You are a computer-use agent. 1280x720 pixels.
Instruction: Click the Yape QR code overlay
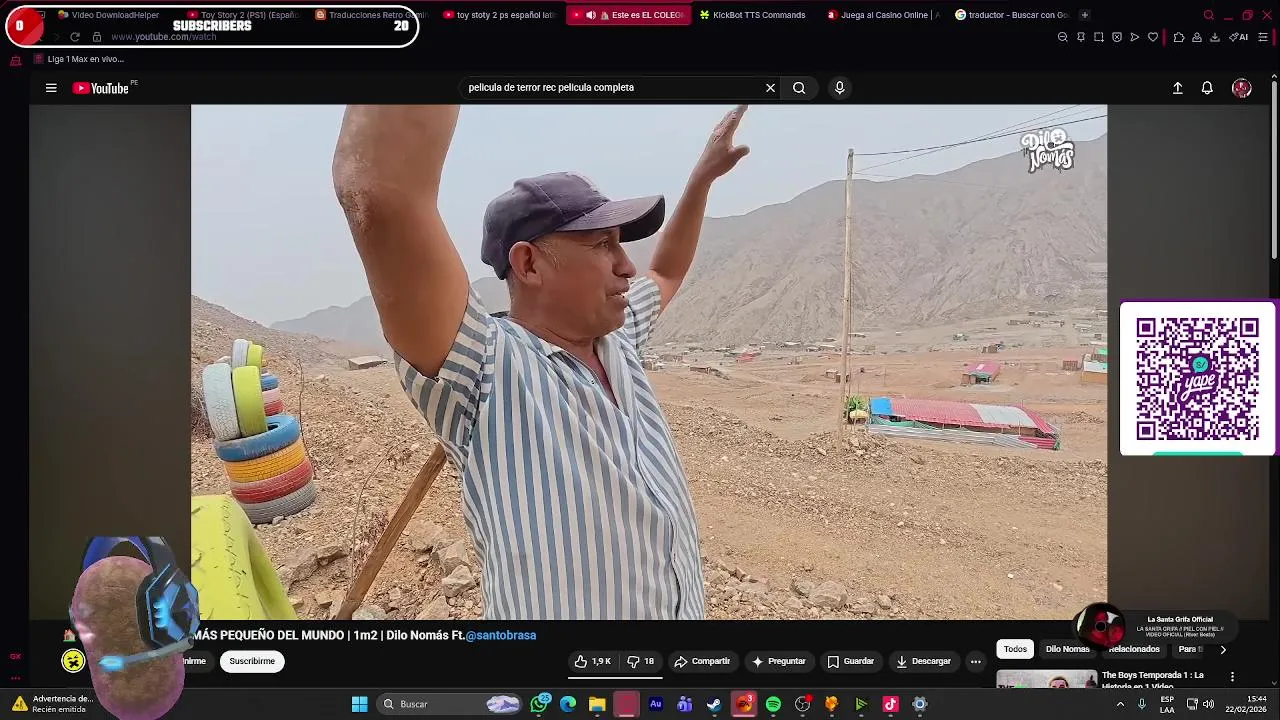tap(1197, 378)
